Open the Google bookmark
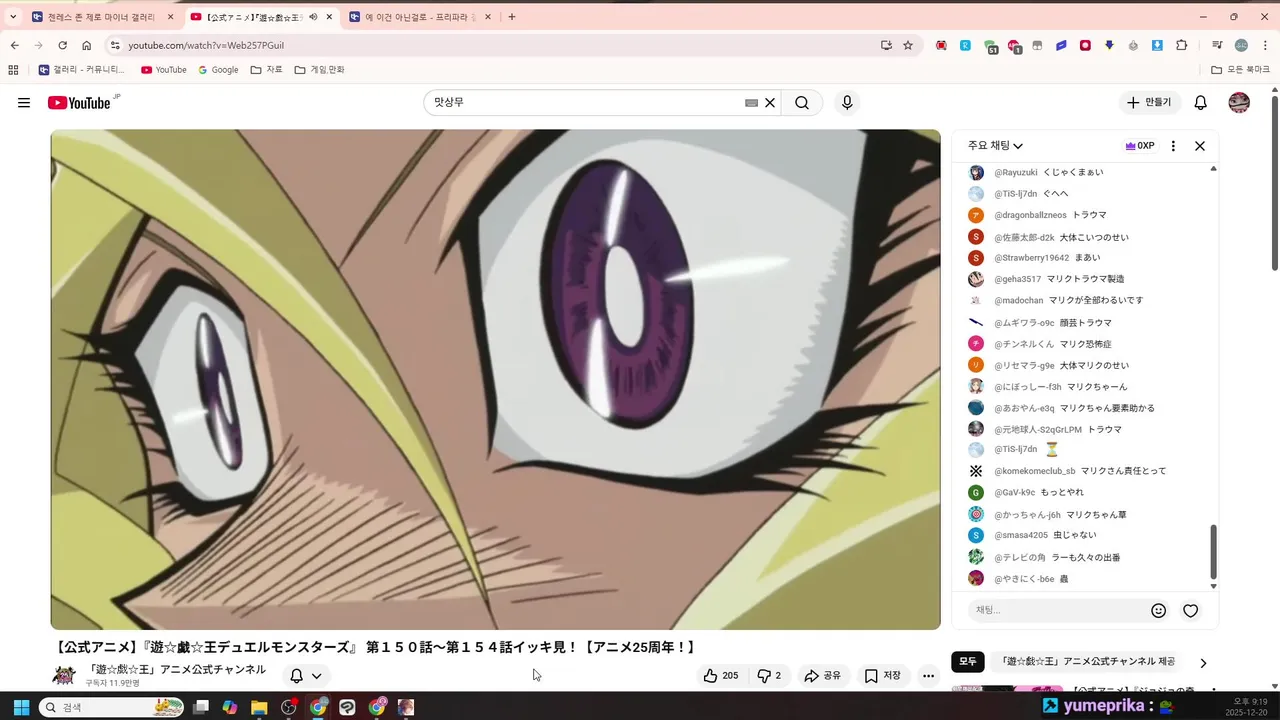This screenshot has height=720, width=1280. (219, 70)
